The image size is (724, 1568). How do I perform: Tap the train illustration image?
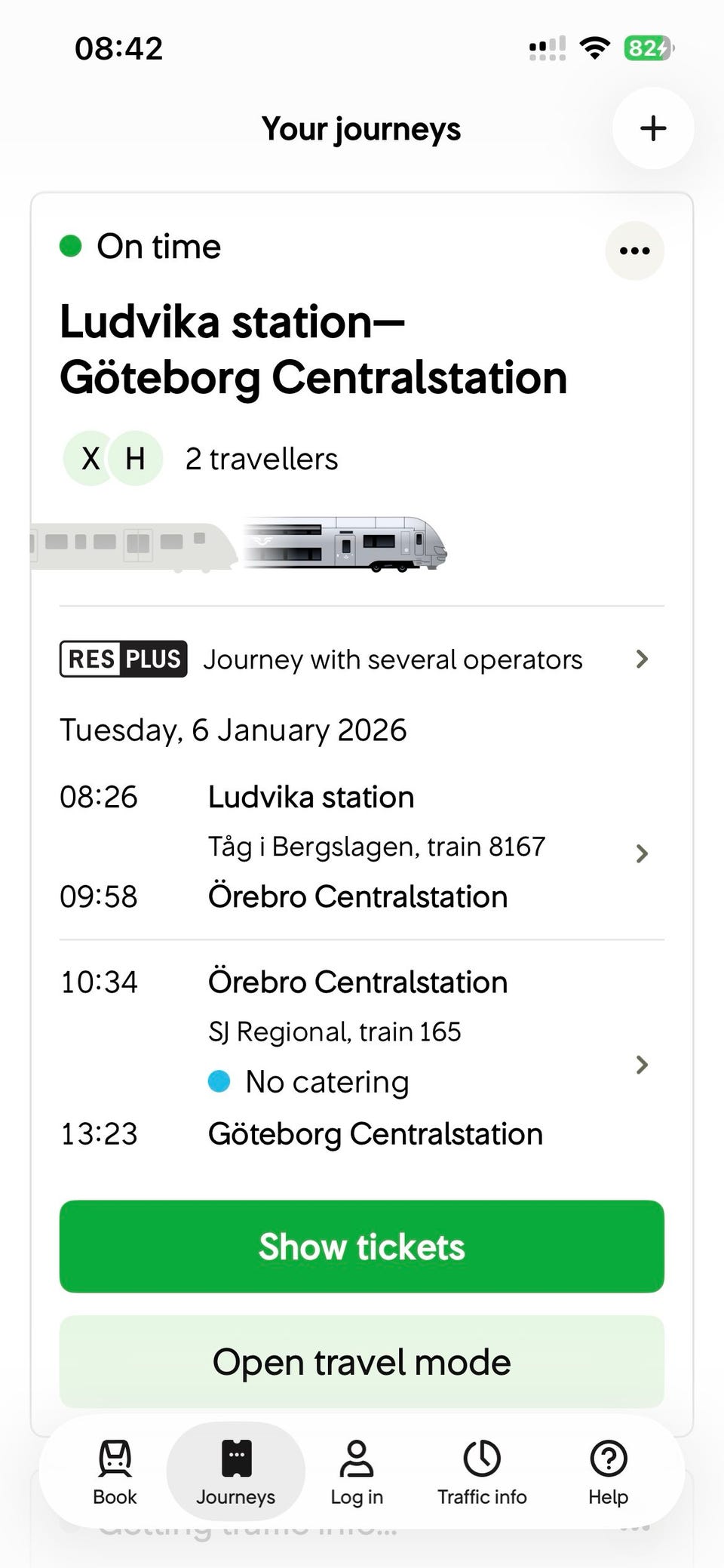click(345, 545)
